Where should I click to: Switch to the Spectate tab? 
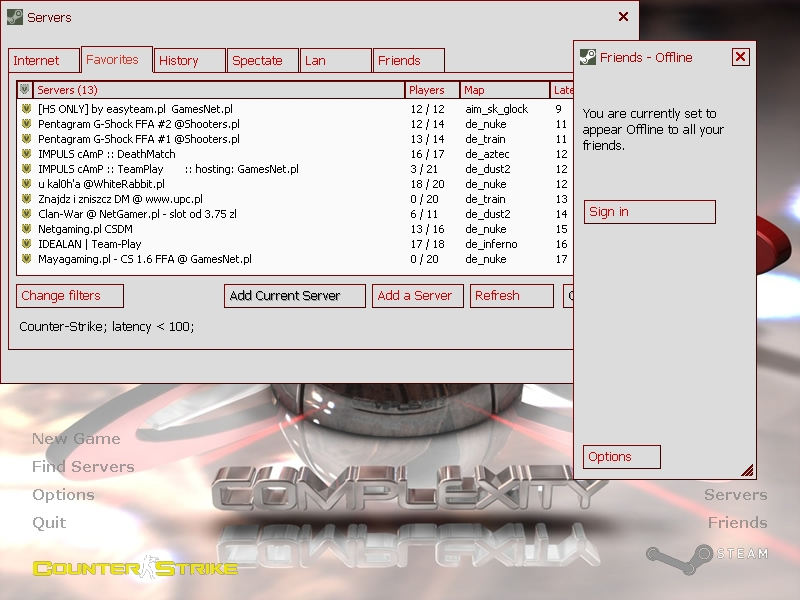[263, 61]
